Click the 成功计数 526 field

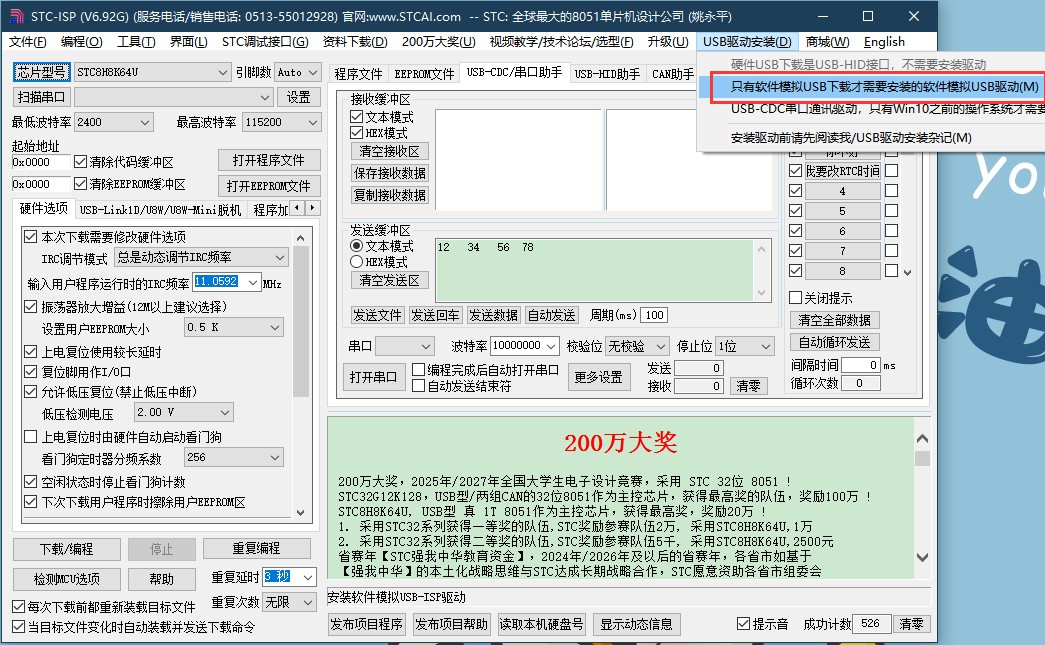click(870, 624)
